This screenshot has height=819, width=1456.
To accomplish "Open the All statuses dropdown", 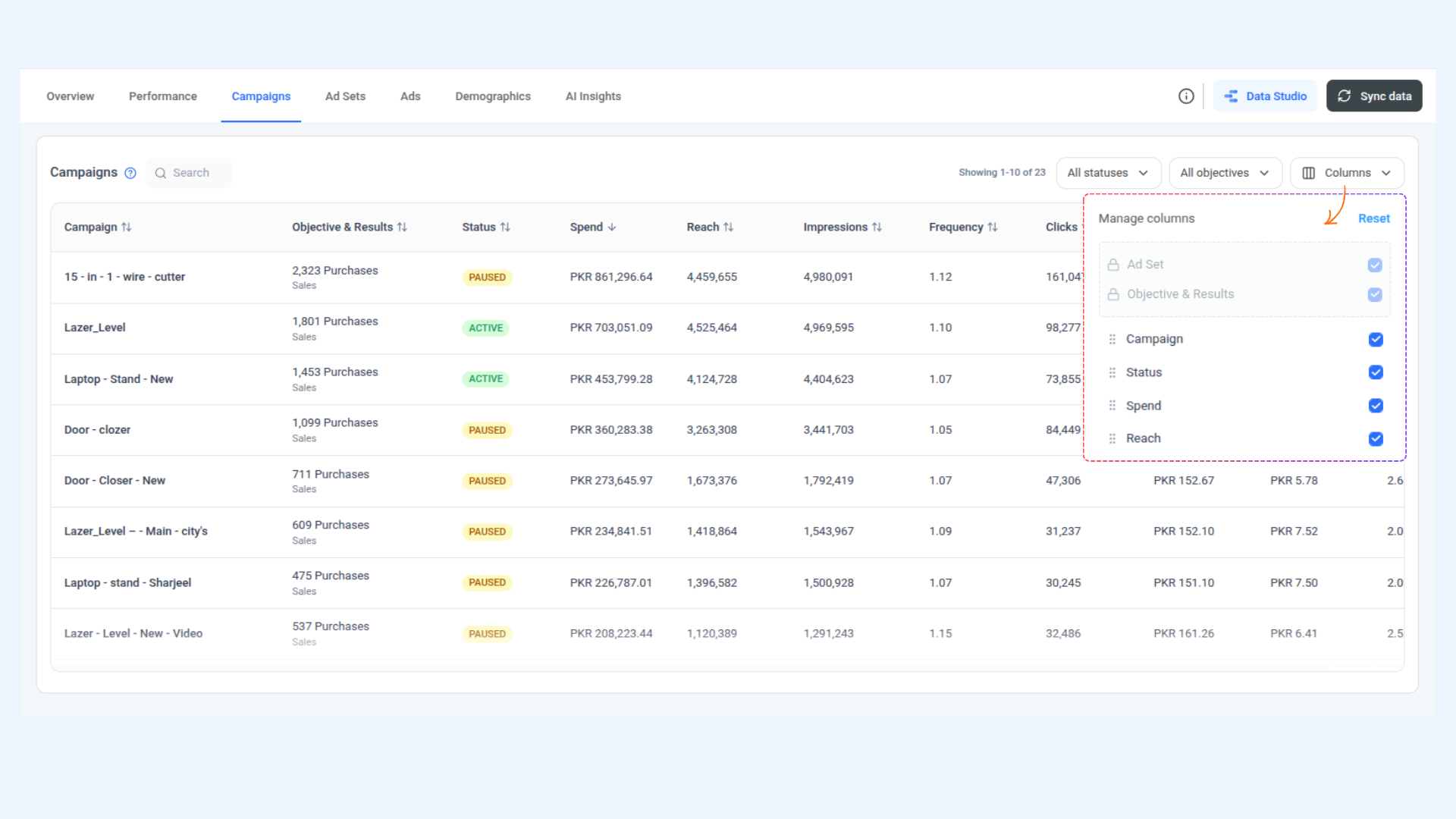I will point(1108,173).
